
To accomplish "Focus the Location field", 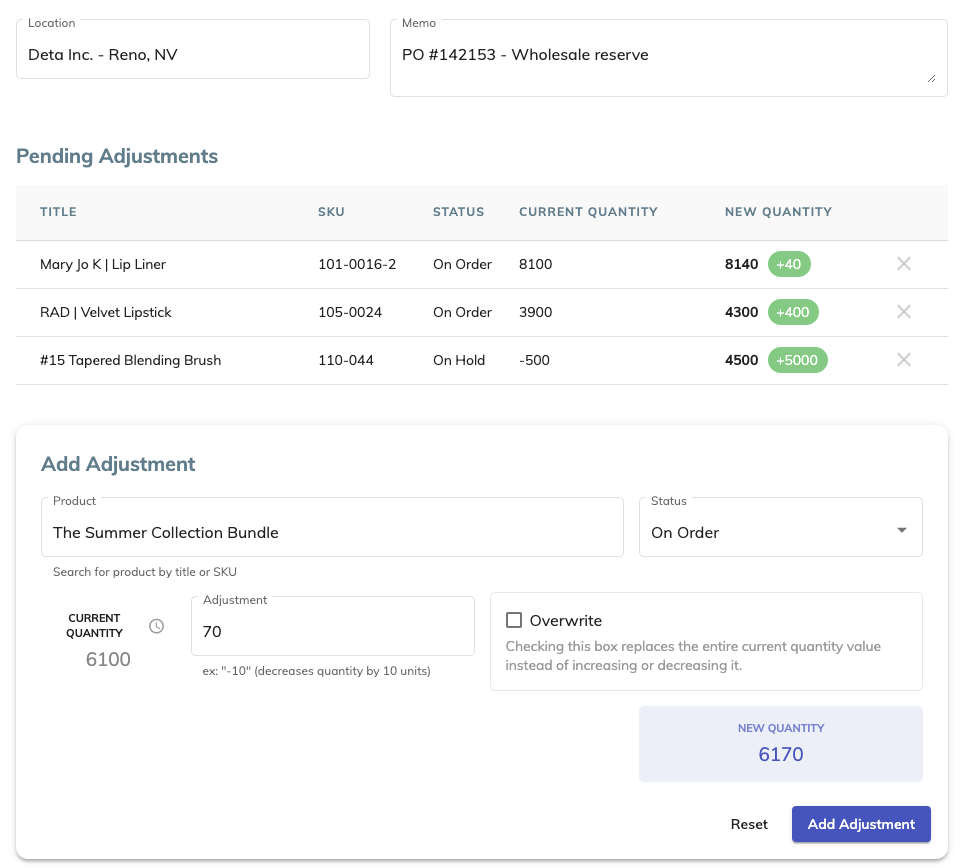I will pyautogui.click(x=193, y=49).
